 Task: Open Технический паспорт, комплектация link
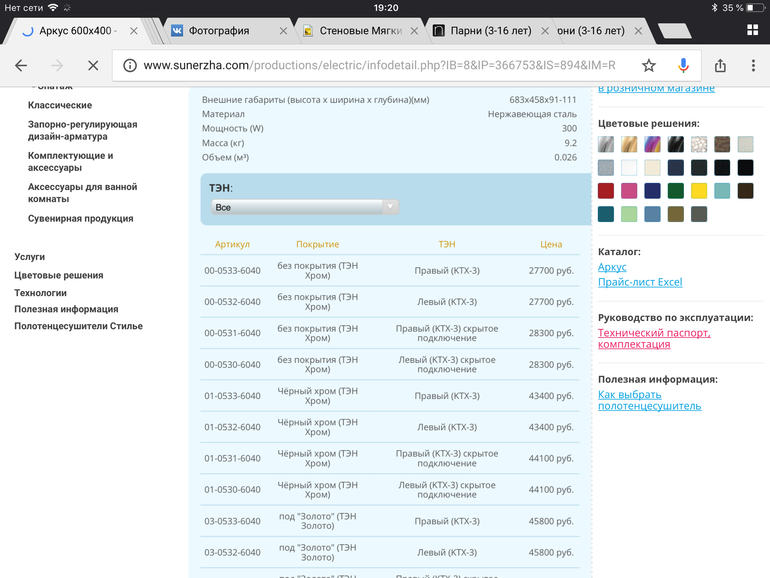(x=654, y=338)
